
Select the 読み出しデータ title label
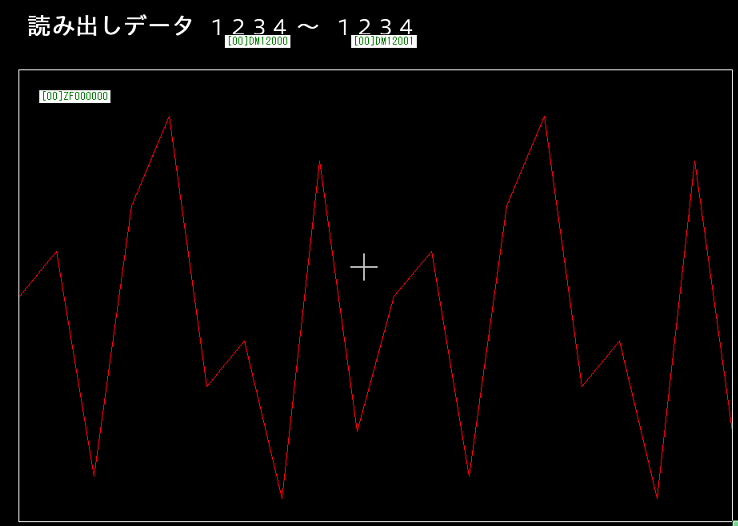[110, 26]
